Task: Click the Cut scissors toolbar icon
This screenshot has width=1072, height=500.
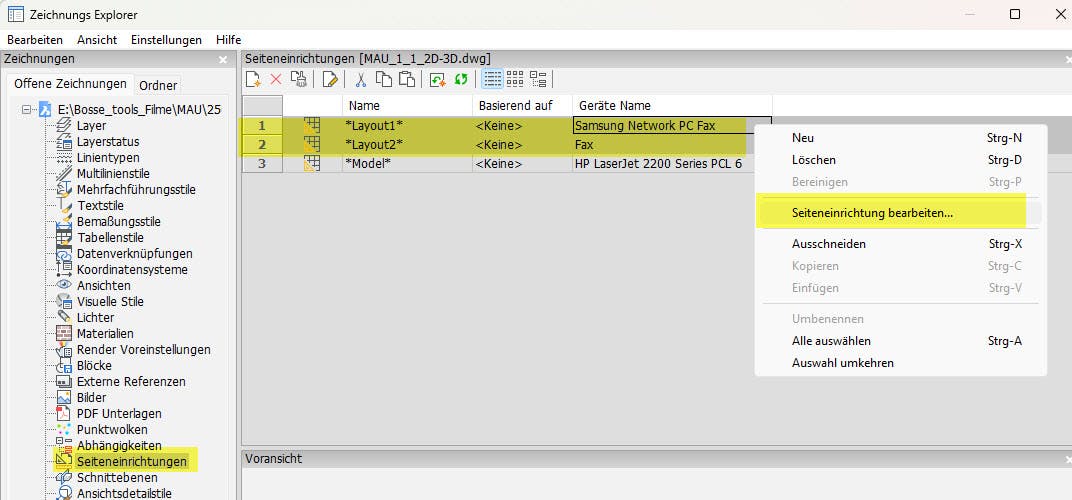Action: tap(361, 79)
